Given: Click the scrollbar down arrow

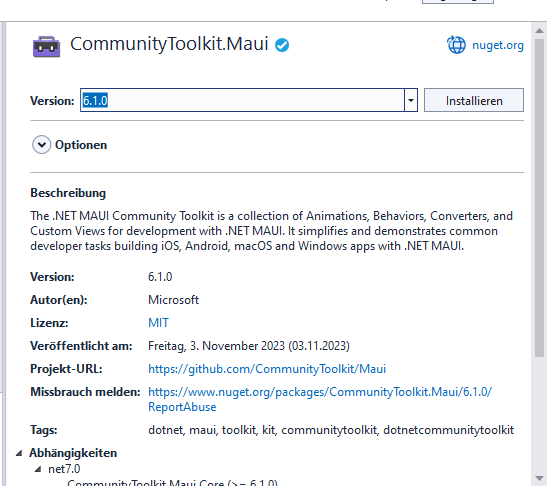Looking at the screenshot, I should pyautogui.click(x=539, y=478).
